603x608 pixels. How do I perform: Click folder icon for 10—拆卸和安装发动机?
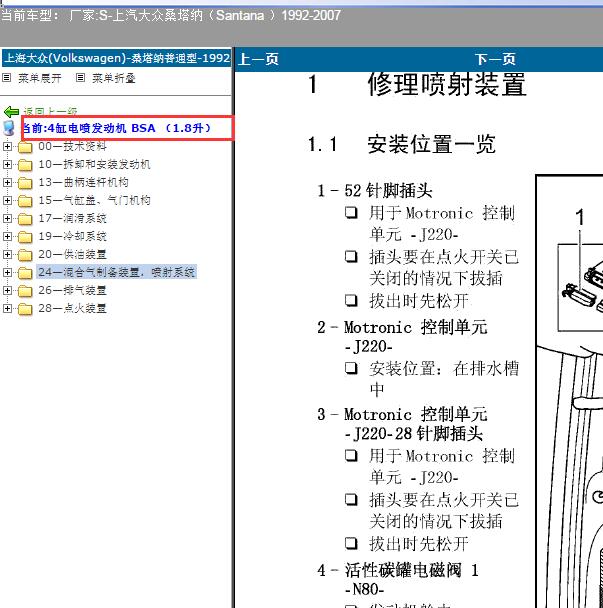click(25, 165)
